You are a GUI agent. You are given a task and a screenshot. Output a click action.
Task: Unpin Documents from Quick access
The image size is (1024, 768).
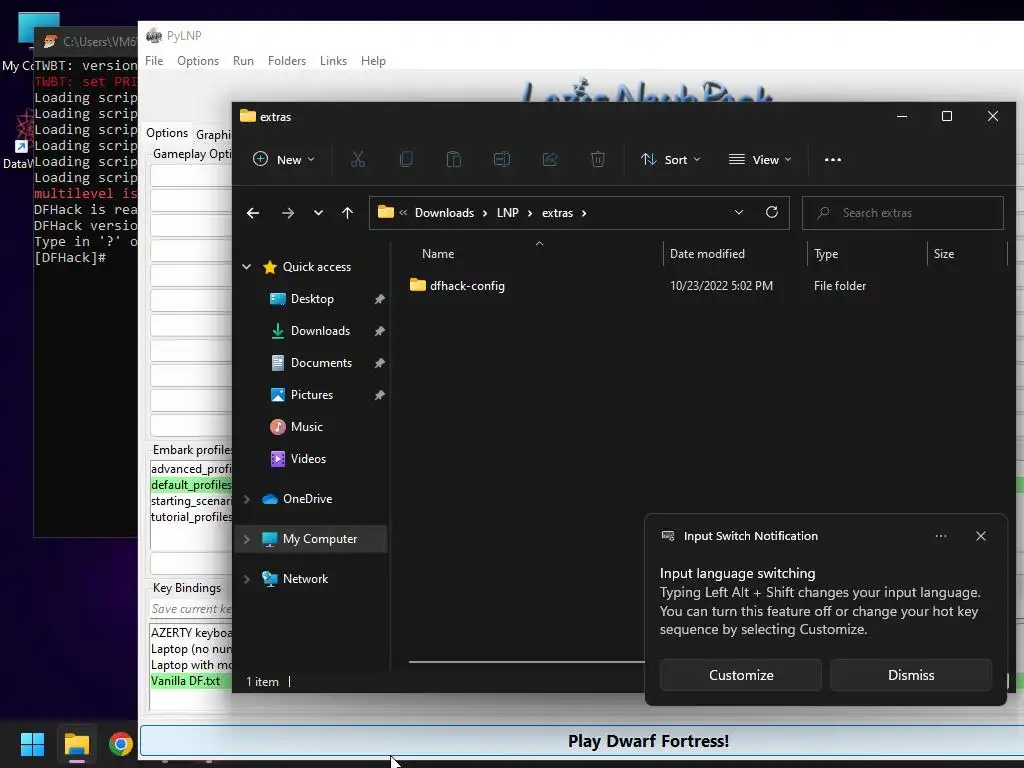click(x=379, y=363)
